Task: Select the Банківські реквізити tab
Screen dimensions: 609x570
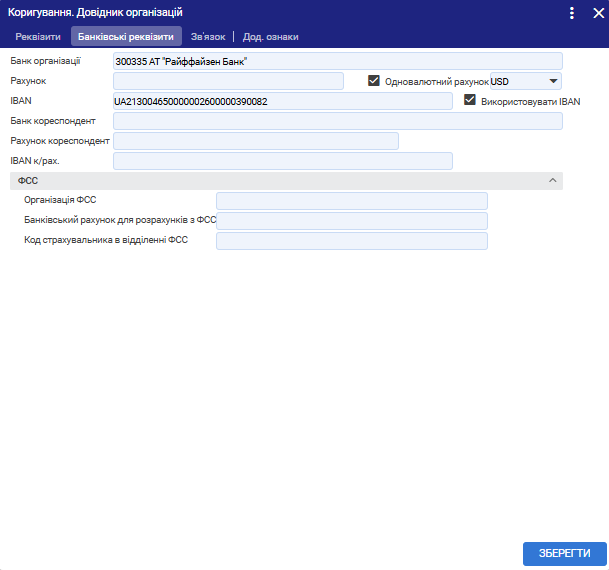Action: click(x=126, y=37)
